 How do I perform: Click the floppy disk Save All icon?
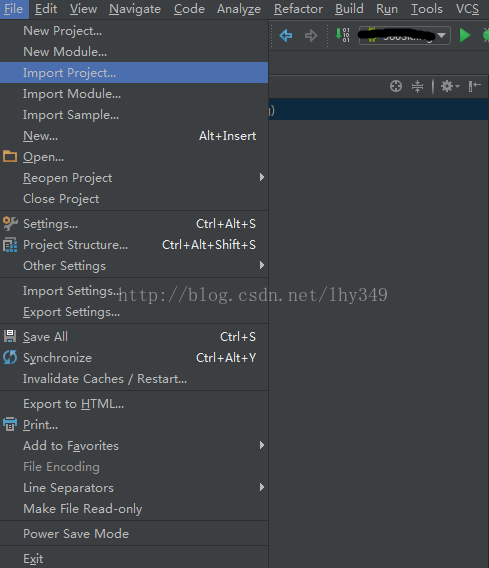coord(10,336)
